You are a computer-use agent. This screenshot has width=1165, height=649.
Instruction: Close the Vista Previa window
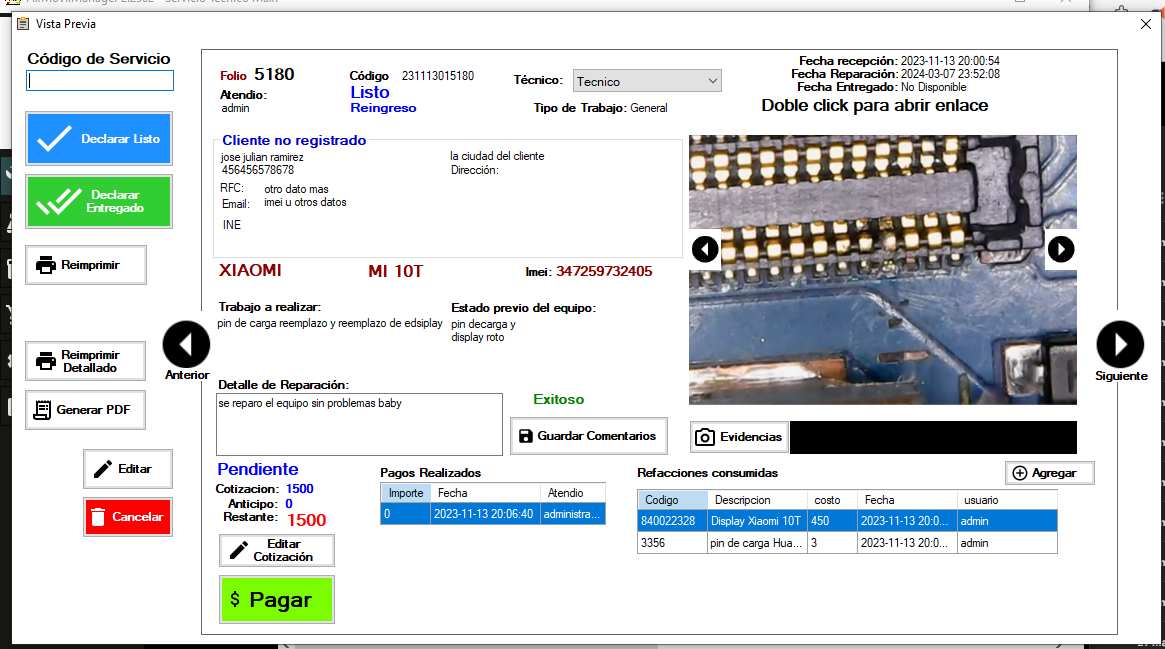point(1146,24)
